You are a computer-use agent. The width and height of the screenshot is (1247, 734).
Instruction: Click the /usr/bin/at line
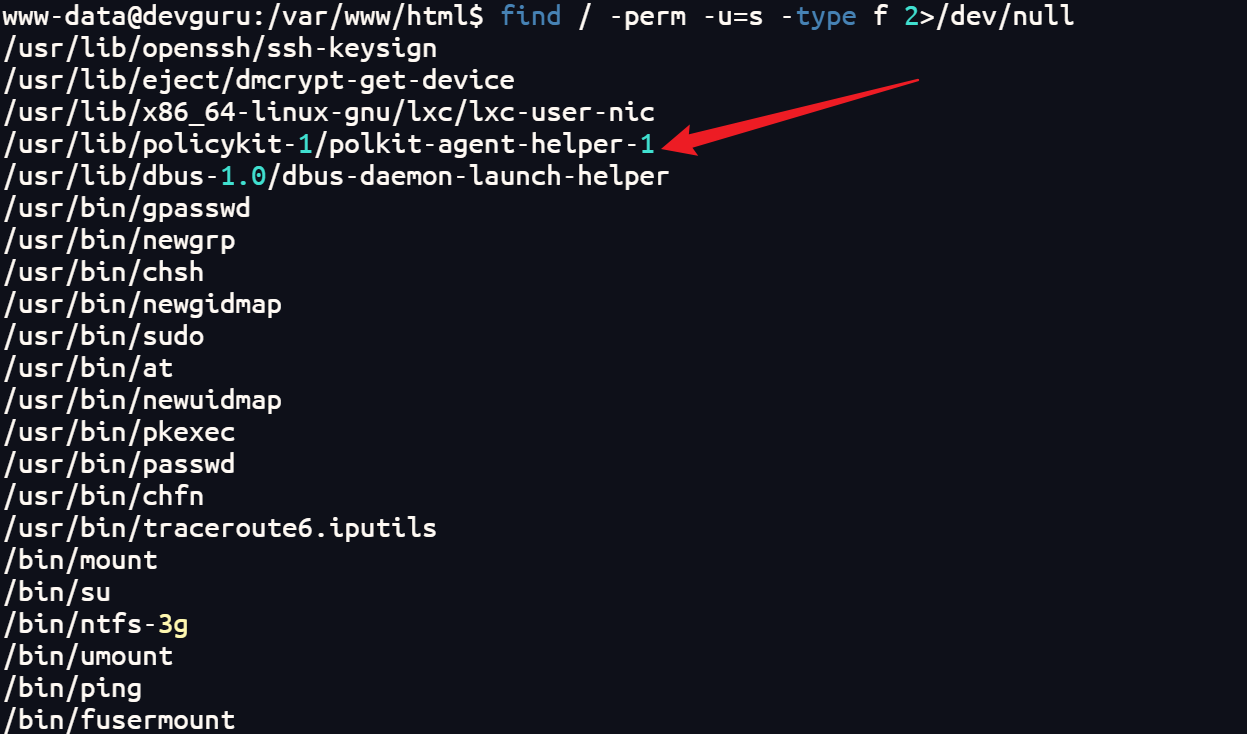pos(88,369)
